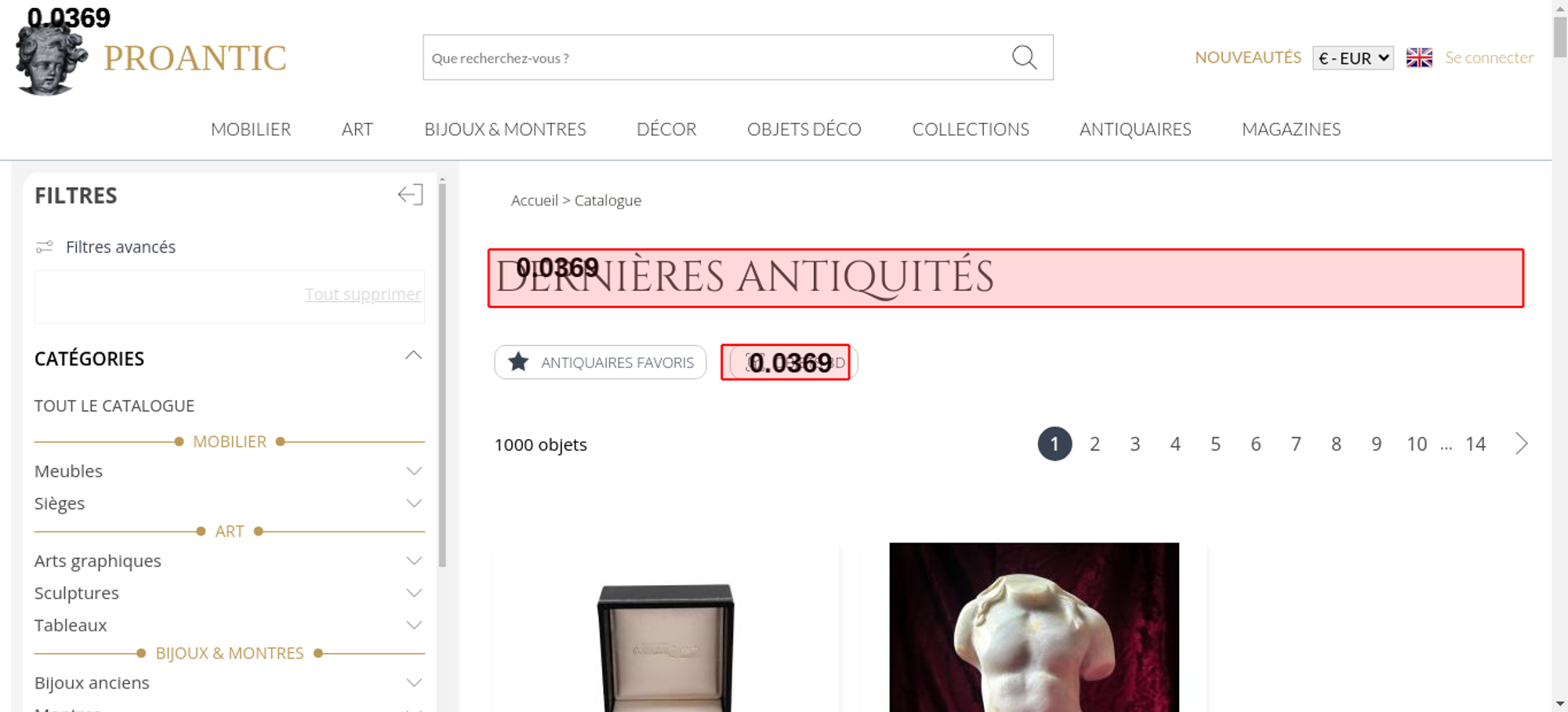
Task: Click Tout supprimer link
Action: coord(363,294)
